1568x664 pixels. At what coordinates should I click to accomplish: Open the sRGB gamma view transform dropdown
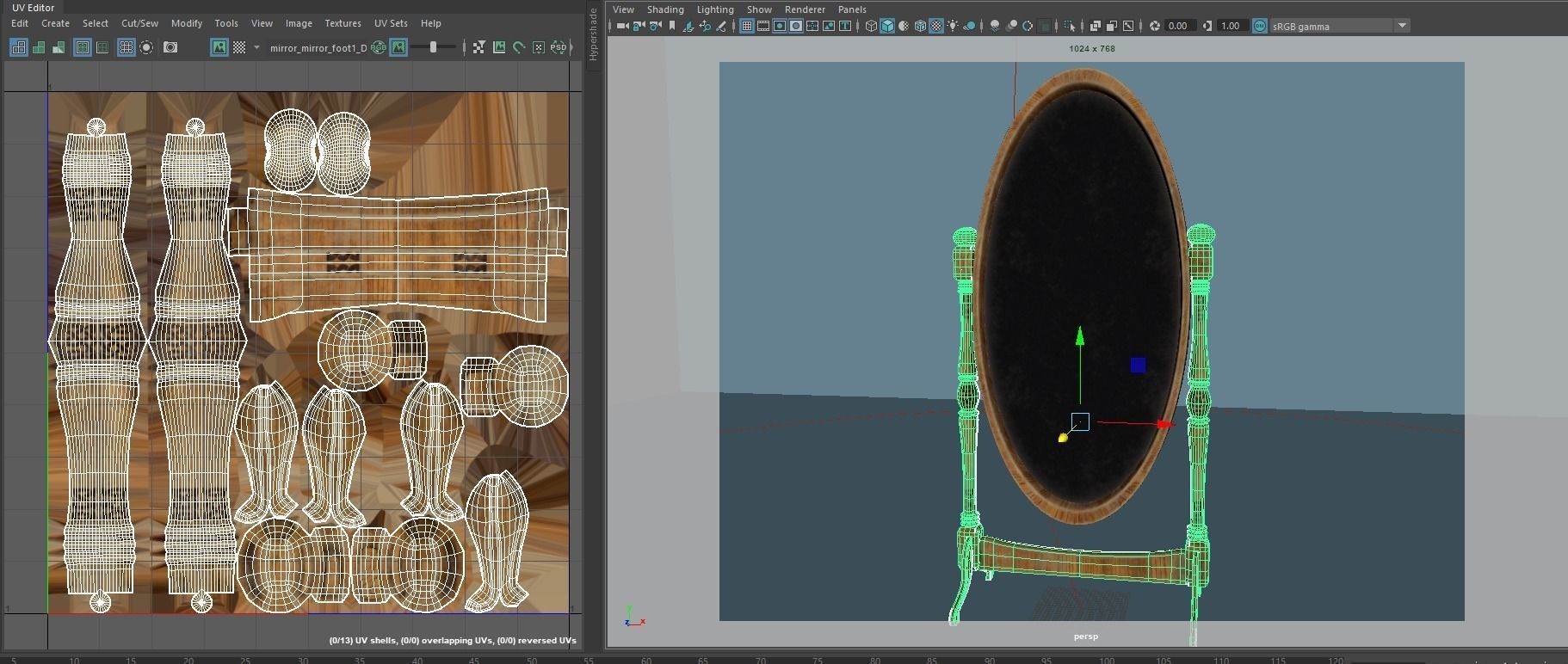click(x=1341, y=26)
